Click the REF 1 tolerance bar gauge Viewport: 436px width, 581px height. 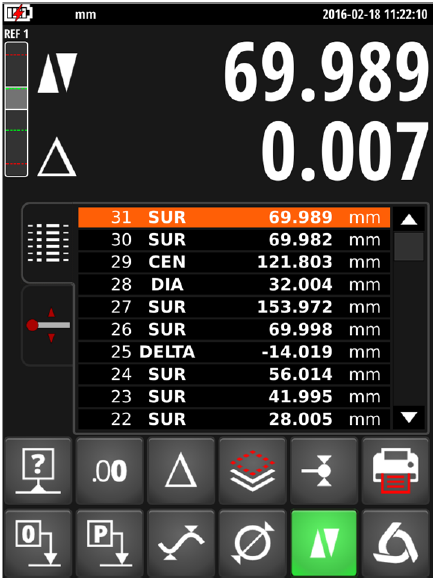tap(16, 109)
